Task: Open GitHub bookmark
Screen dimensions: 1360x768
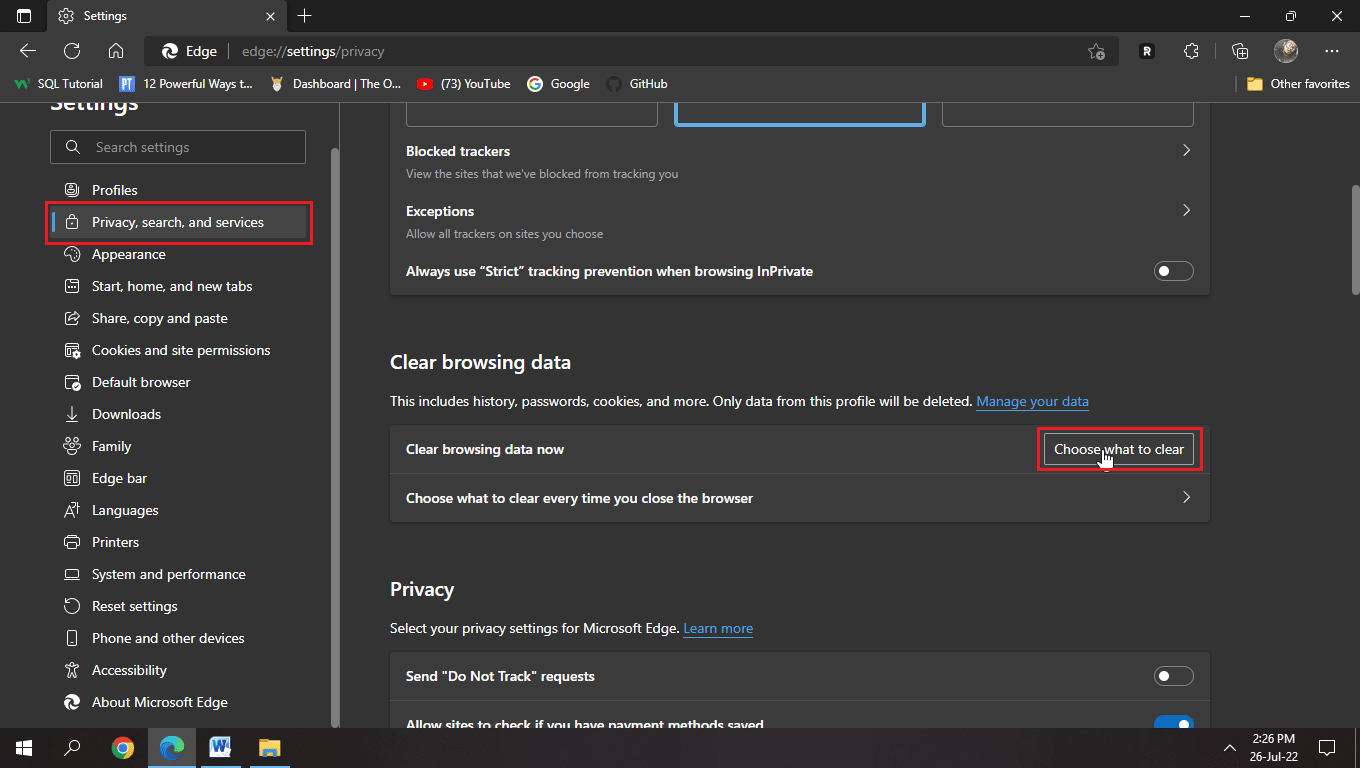Action: click(636, 84)
